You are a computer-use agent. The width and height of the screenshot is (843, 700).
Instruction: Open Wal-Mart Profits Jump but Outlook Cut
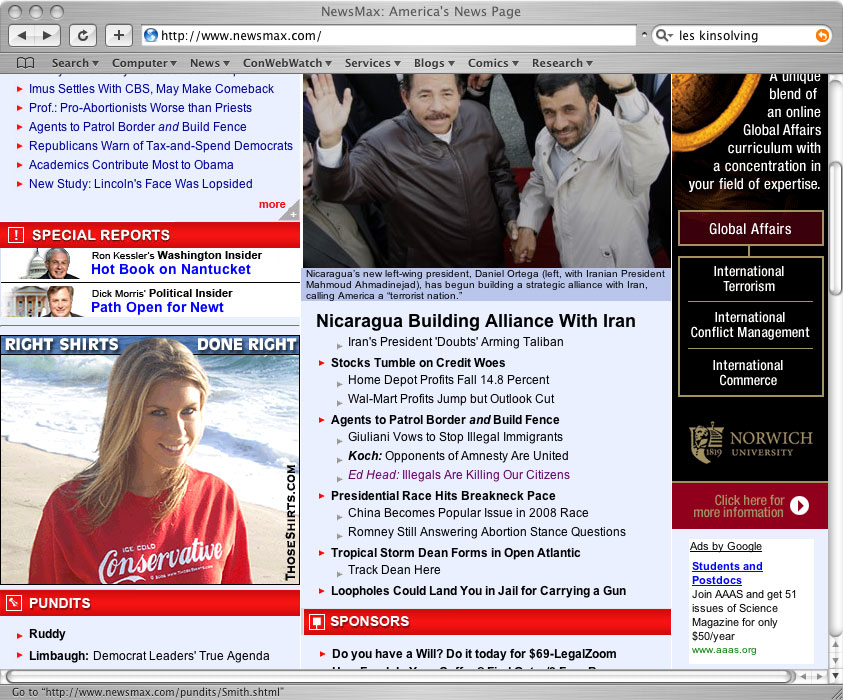coord(451,399)
